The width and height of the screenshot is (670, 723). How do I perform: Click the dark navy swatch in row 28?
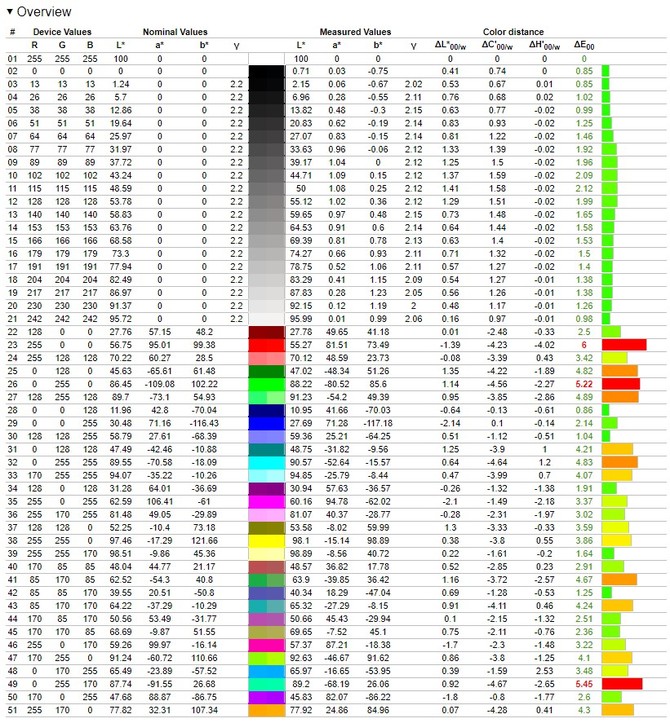coord(267,410)
